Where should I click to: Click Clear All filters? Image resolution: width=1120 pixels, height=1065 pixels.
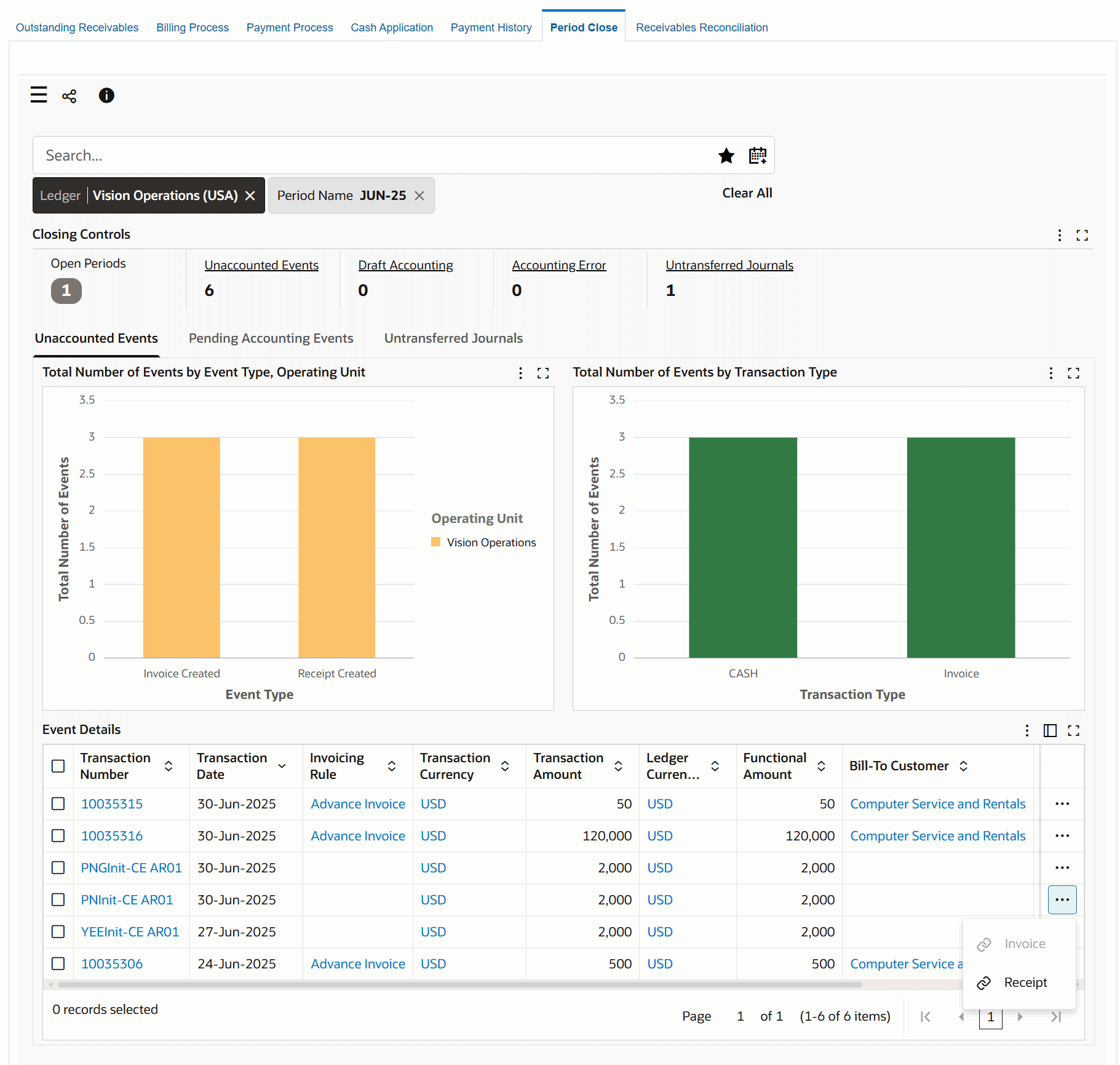(747, 193)
